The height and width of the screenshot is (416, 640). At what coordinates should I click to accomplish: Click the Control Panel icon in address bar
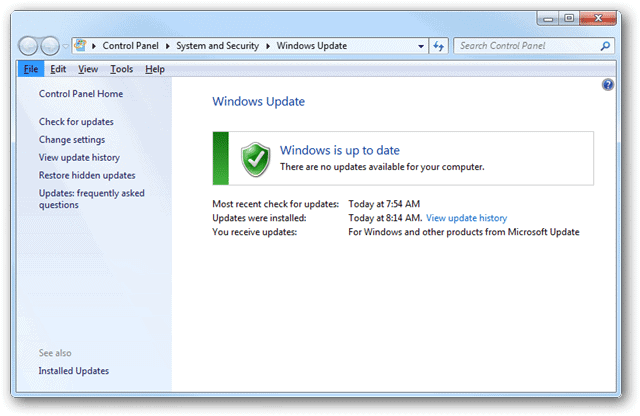80,45
